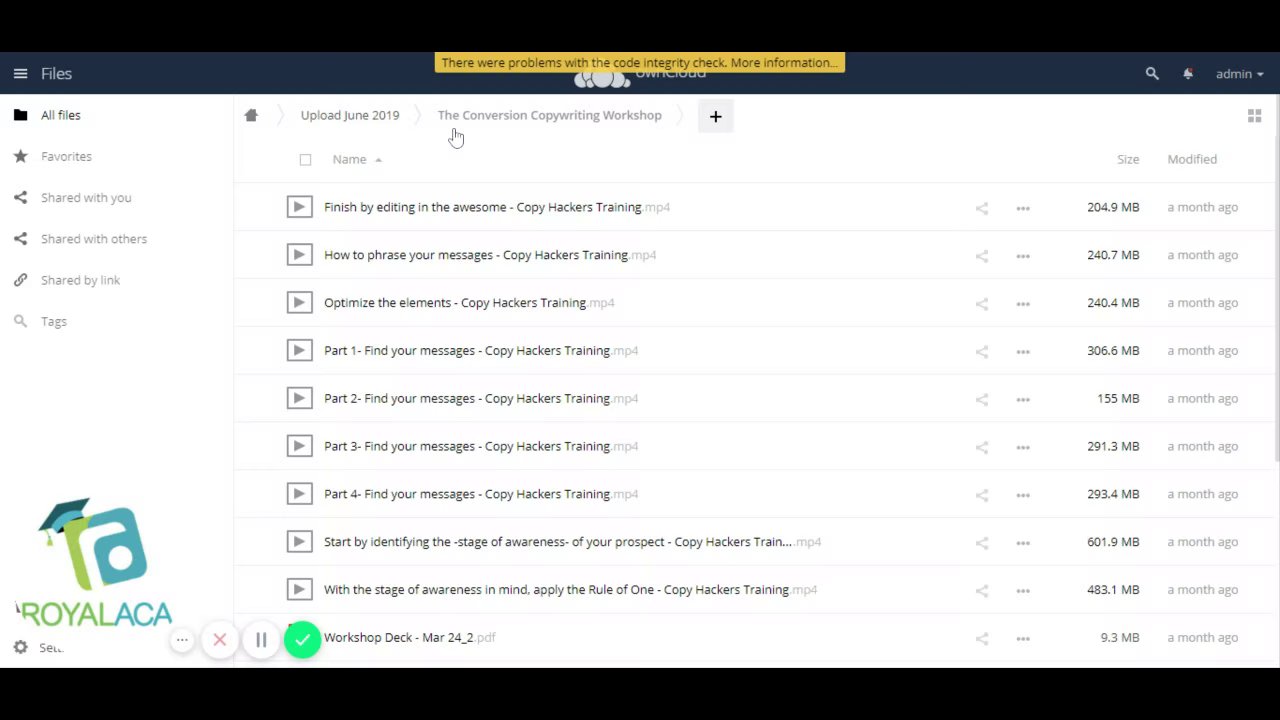Share Part 4- Find your messages file
Screen dimensions: 1280x720
tap(982, 495)
